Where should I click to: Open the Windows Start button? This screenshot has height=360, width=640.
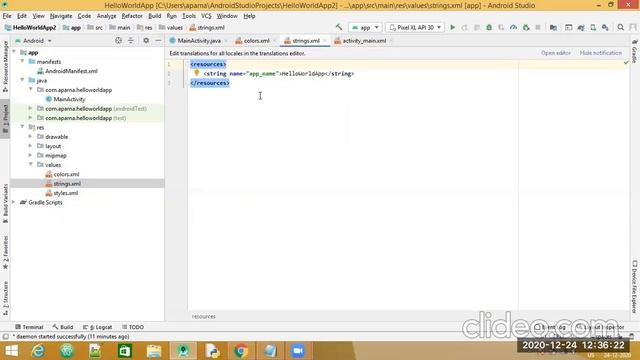tap(11, 351)
